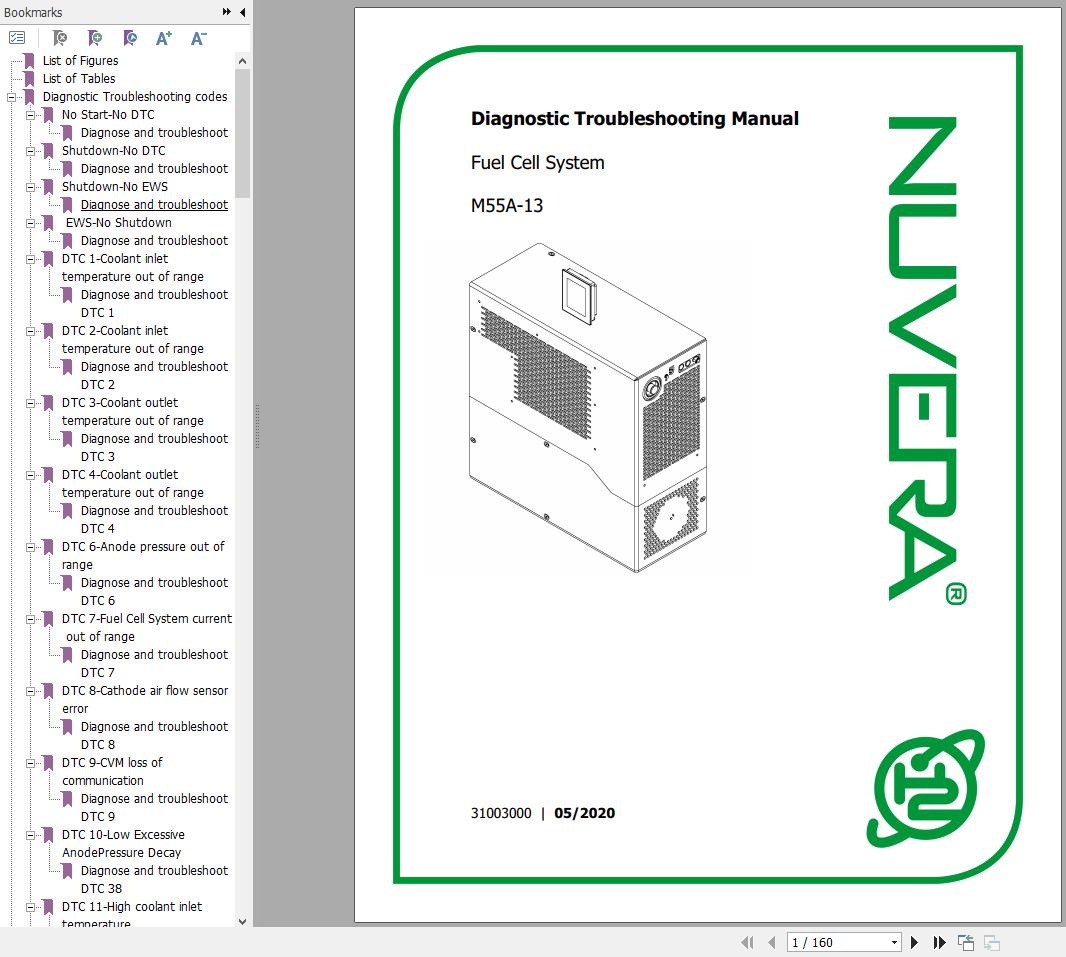Collapse the DTC 2-Coolant inlet node

(x=31, y=331)
